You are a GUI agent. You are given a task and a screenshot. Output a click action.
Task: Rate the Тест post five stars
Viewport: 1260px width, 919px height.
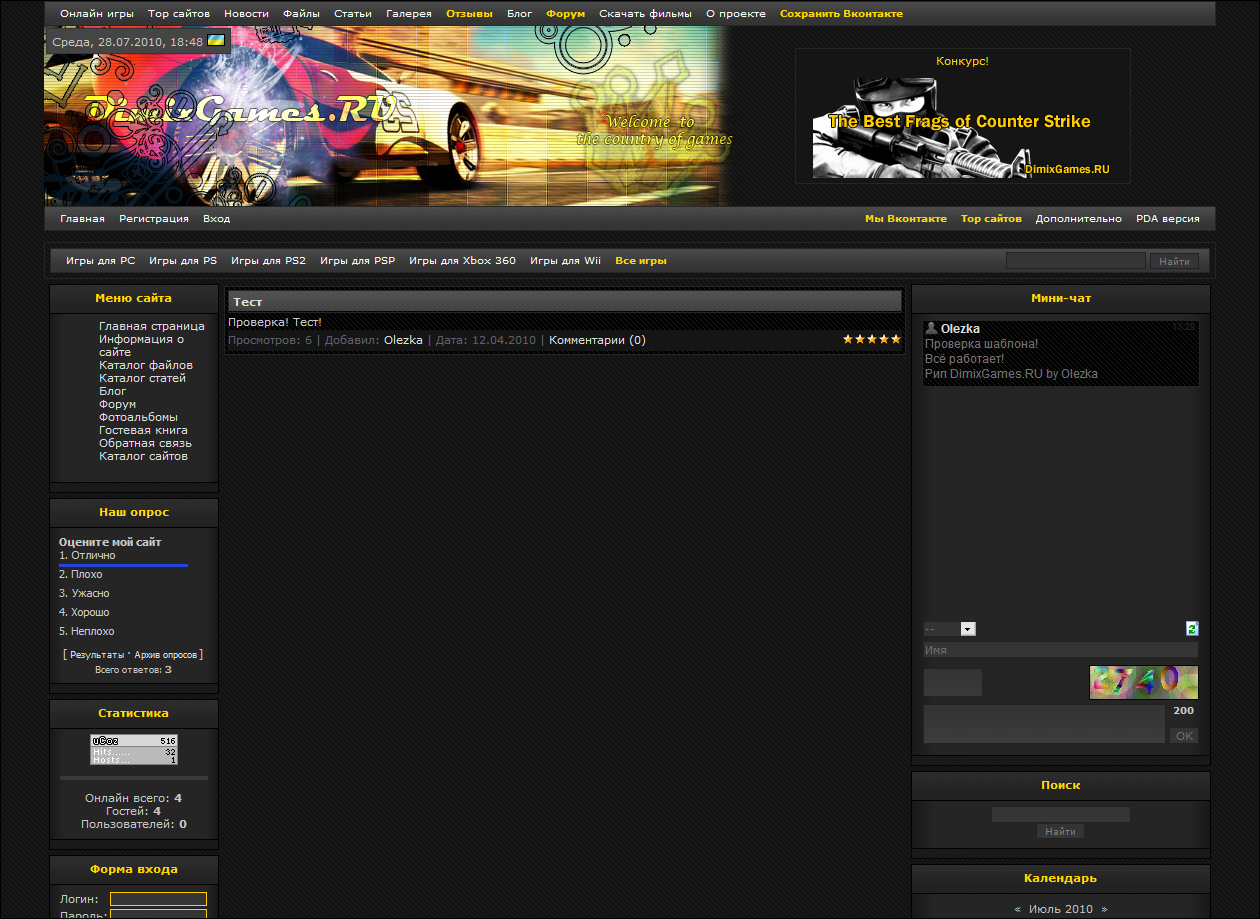coord(895,340)
